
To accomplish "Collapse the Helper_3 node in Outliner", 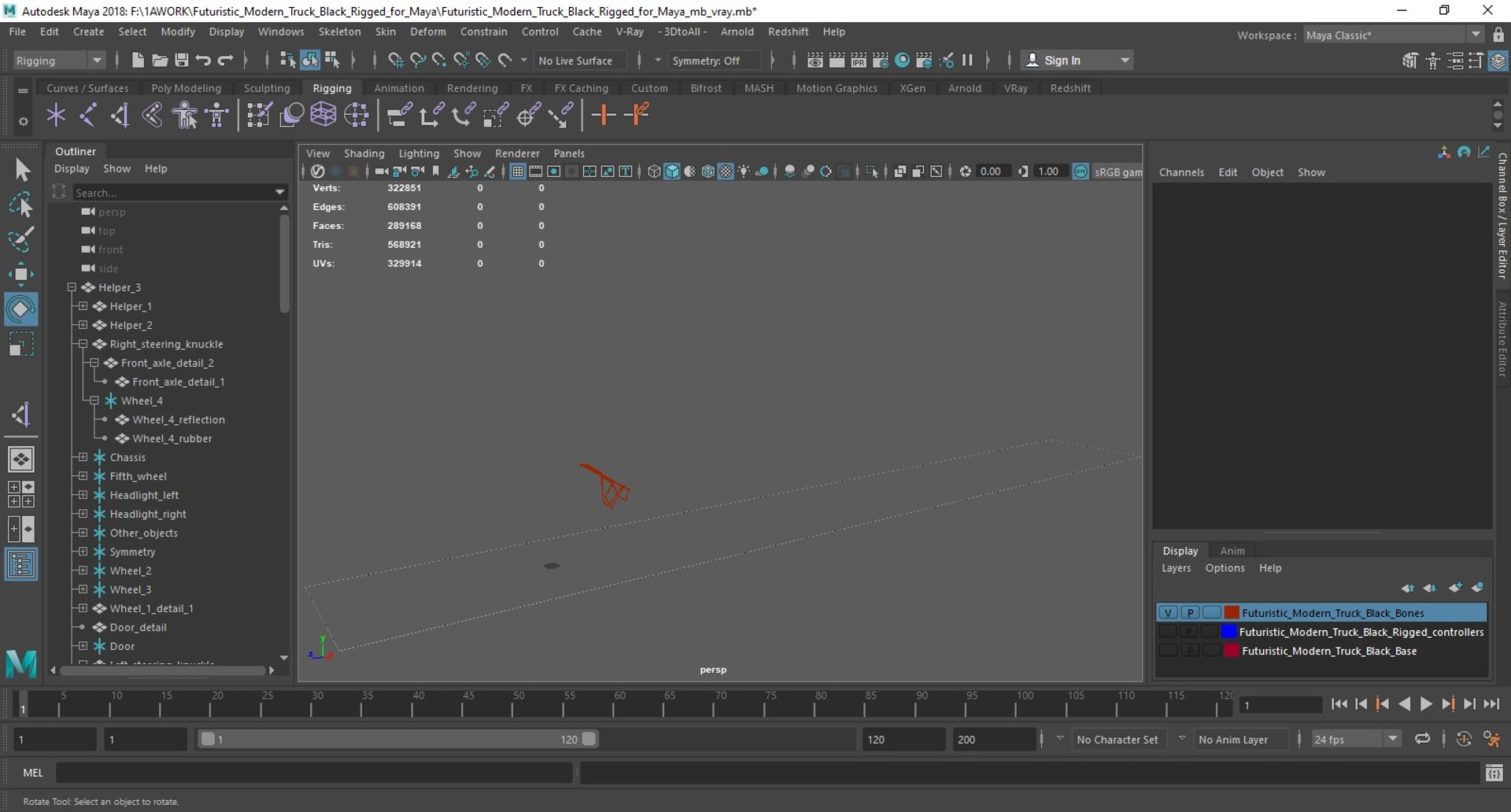I will 72,287.
